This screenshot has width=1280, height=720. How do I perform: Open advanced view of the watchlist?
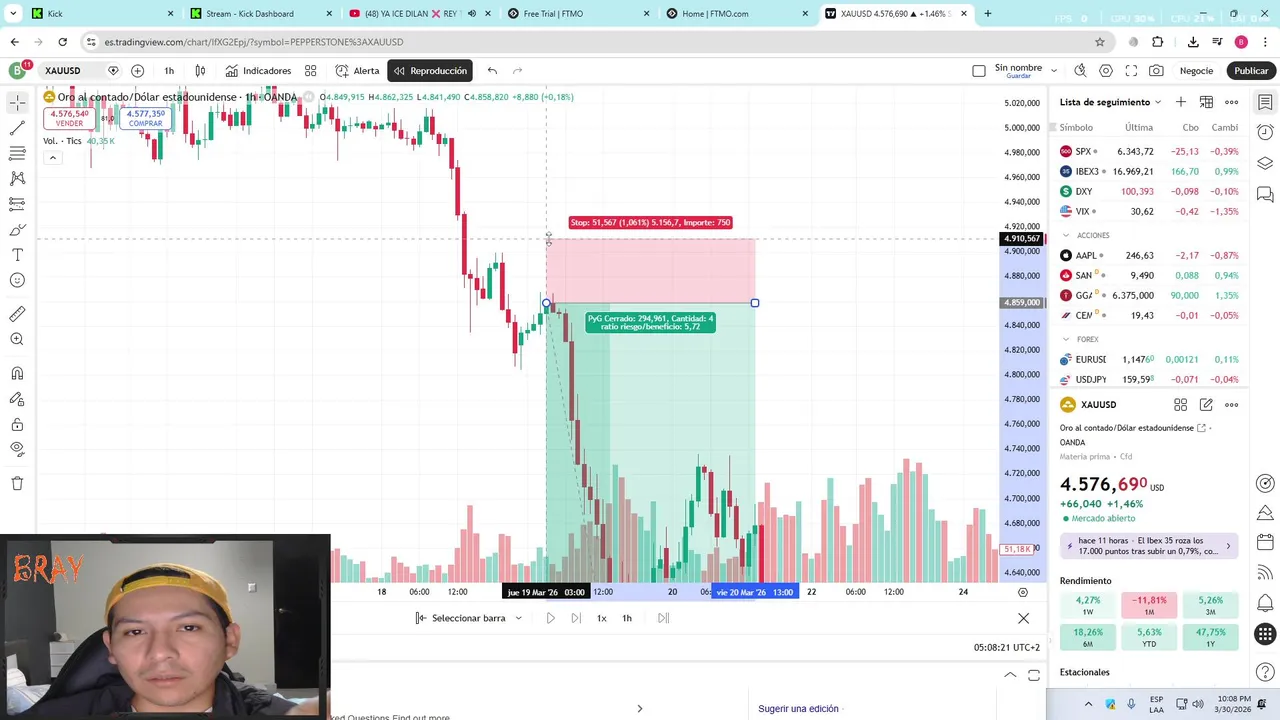pyautogui.click(x=1206, y=102)
